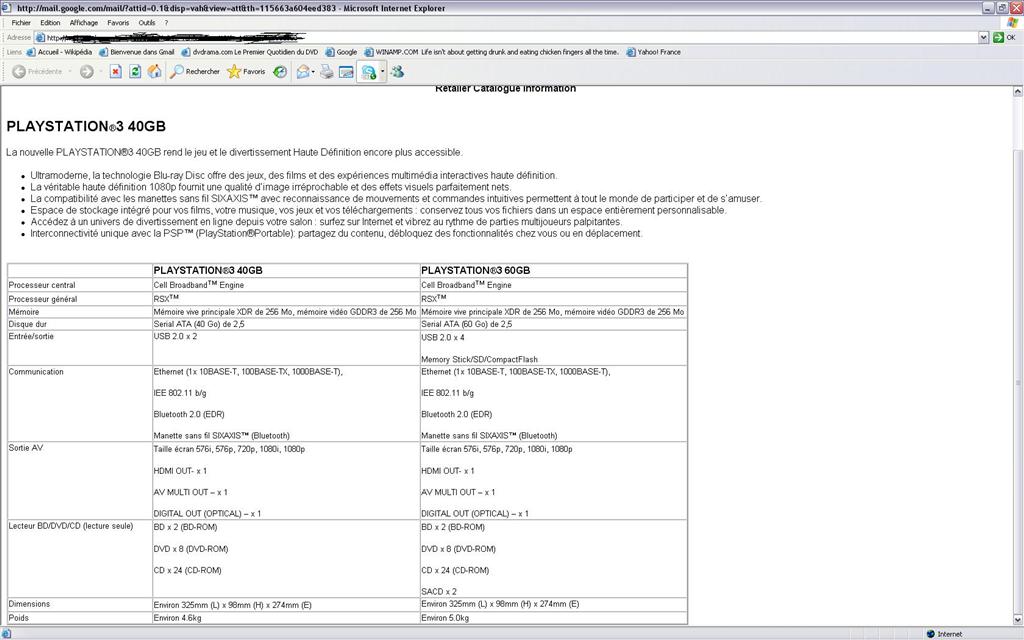Click the Processeur général row label
This screenshot has height=640, width=1024.
(x=42, y=299)
